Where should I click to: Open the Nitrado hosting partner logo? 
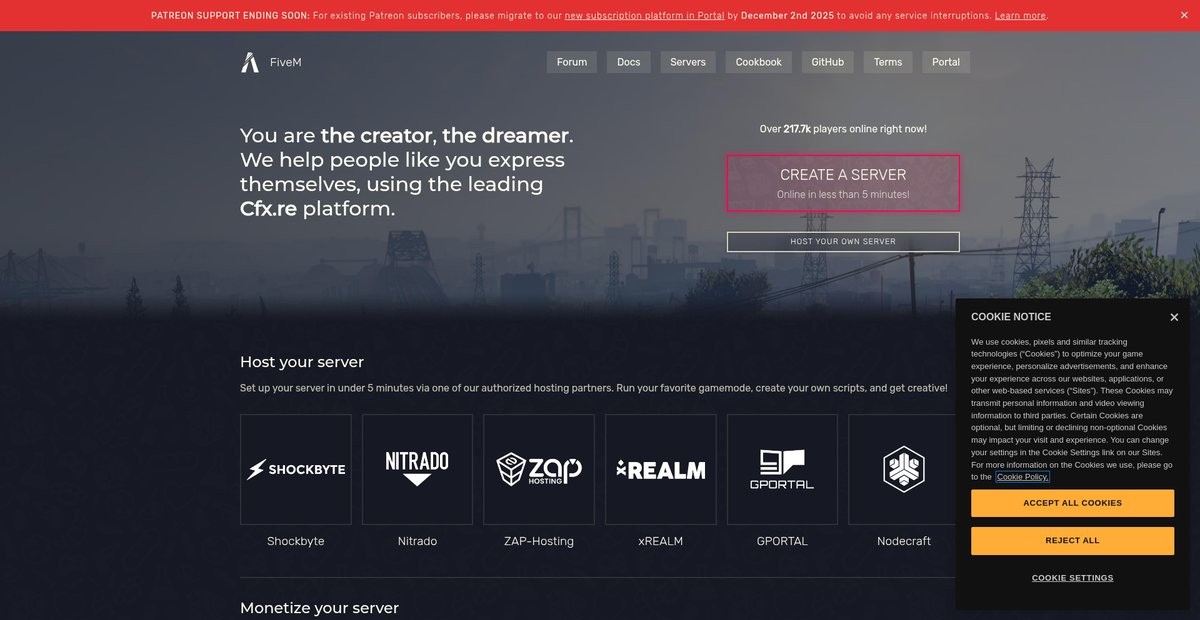(x=417, y=470)
